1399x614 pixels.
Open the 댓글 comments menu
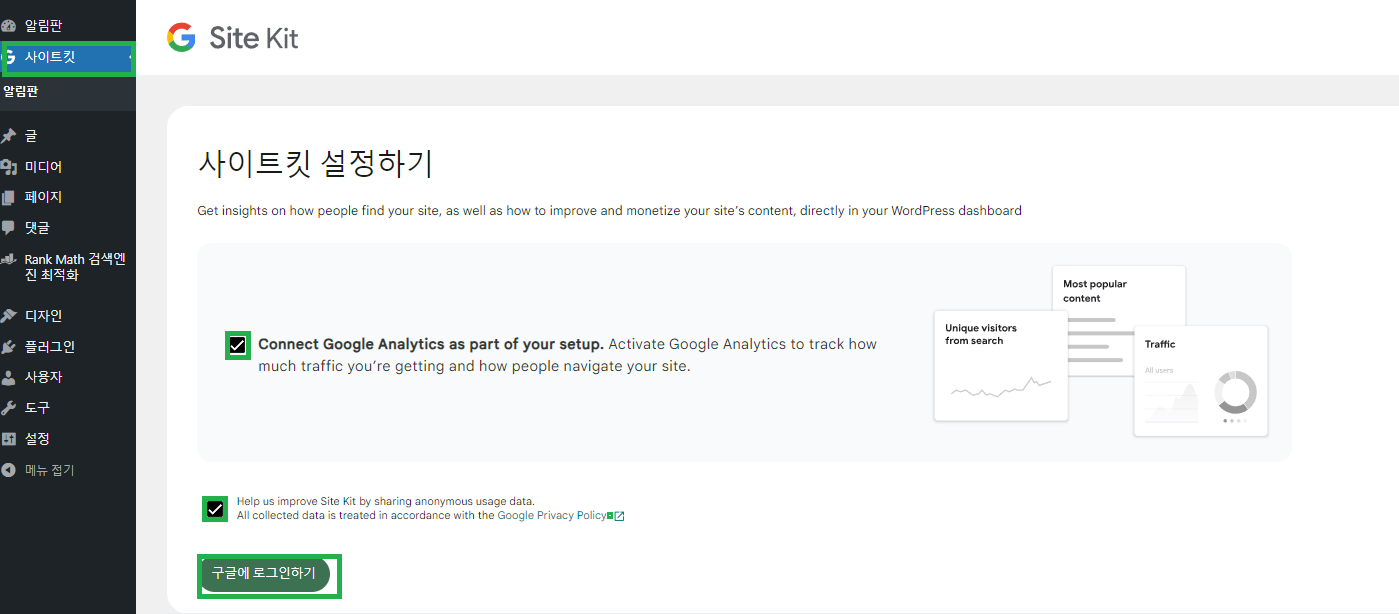(68, 227)
